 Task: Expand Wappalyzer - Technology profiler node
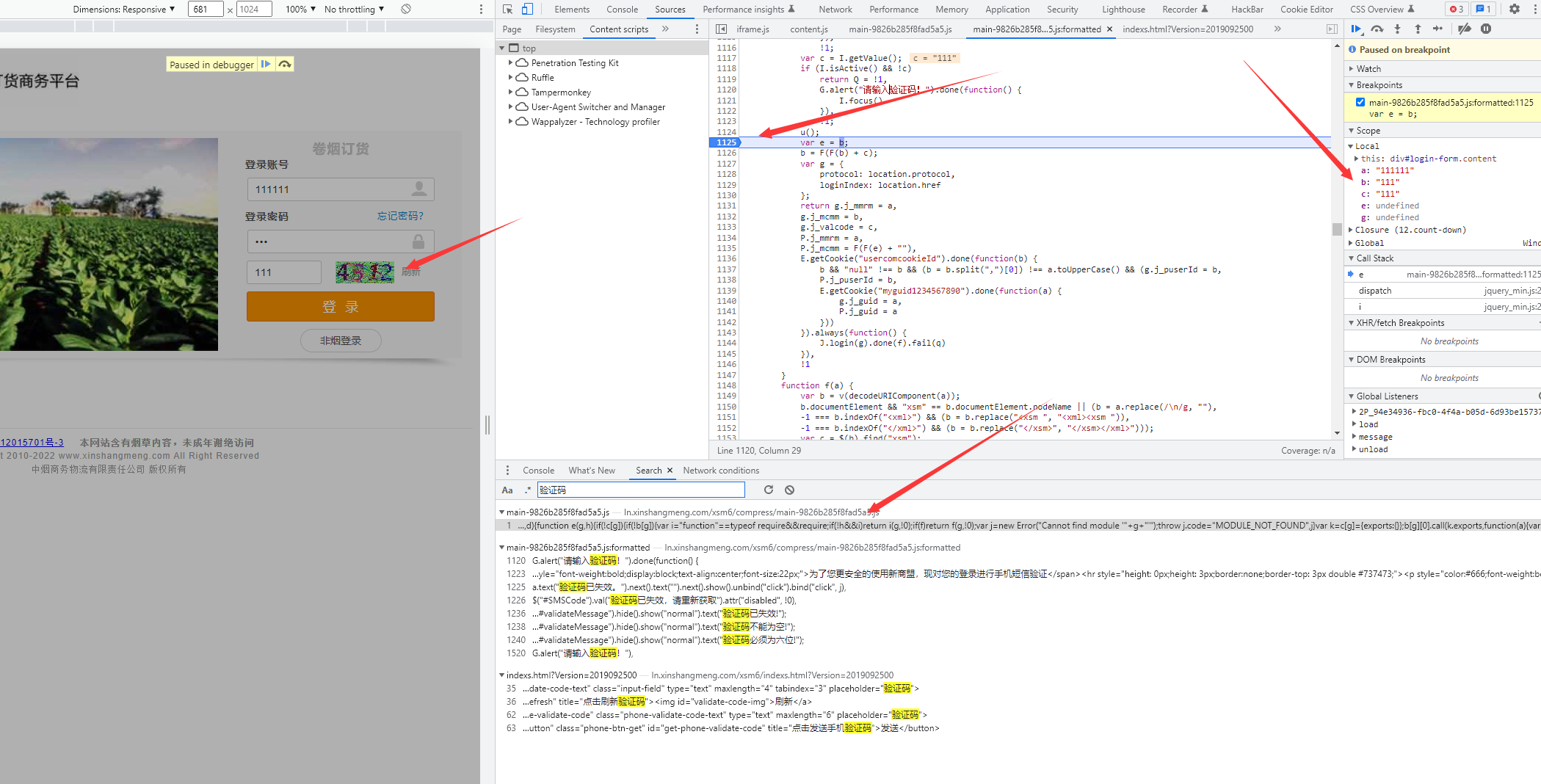coord(511,122)
